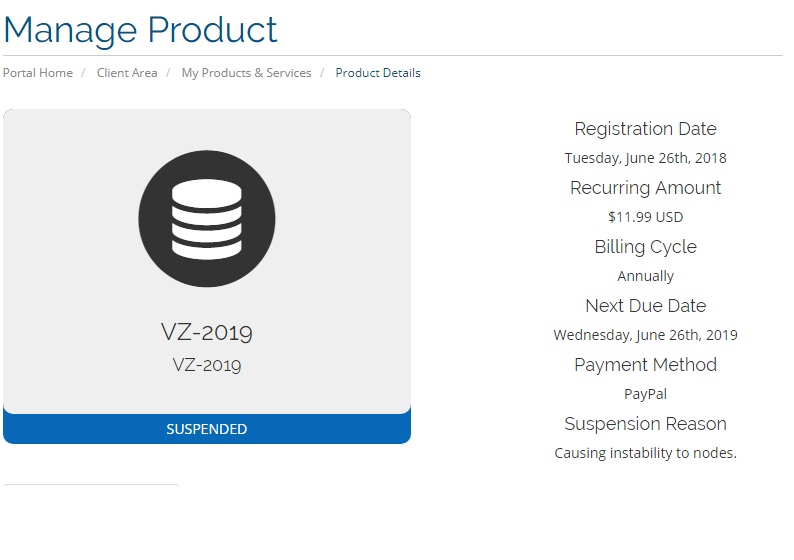Click 'Causing instability to nodes.' text
The width and height of the screenshot is (794, 560).
click(x=645, y=453)
